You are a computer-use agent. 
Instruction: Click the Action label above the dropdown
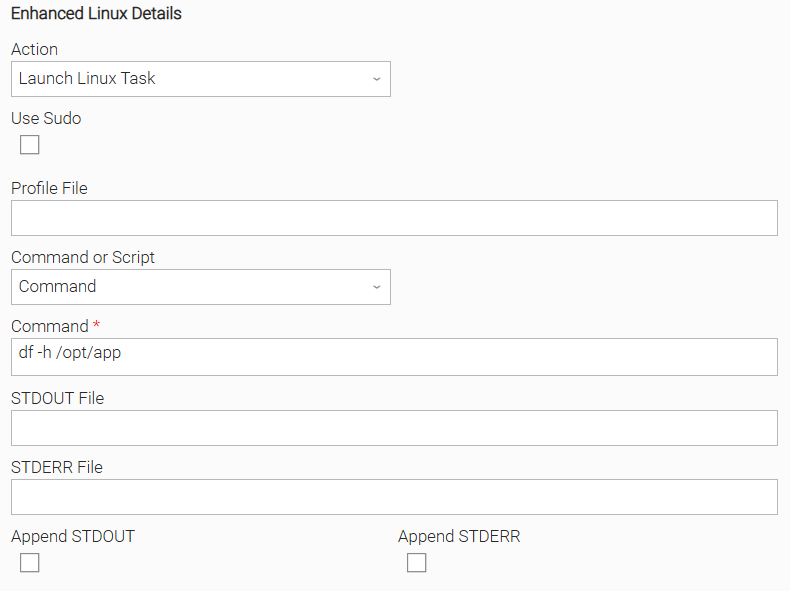(34, 49)
